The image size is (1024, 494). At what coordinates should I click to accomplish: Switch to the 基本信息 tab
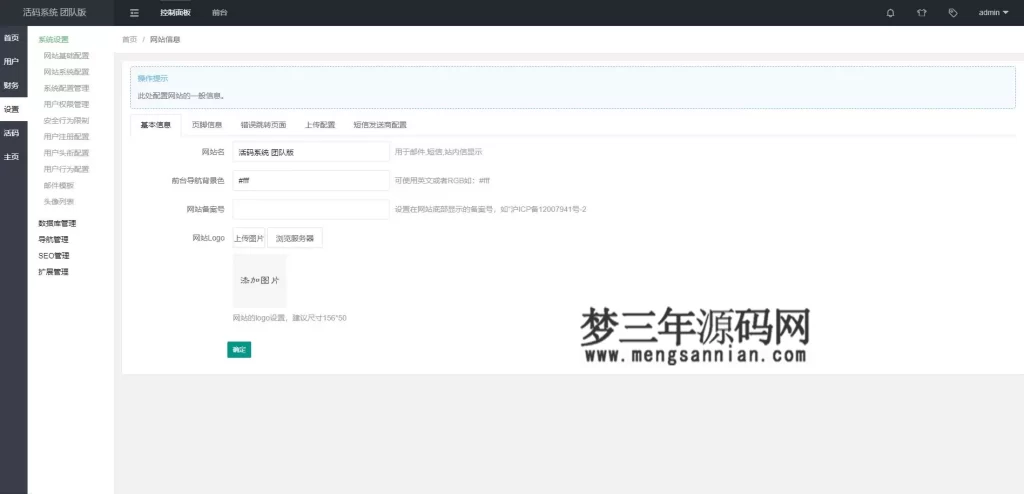[155, 125]
